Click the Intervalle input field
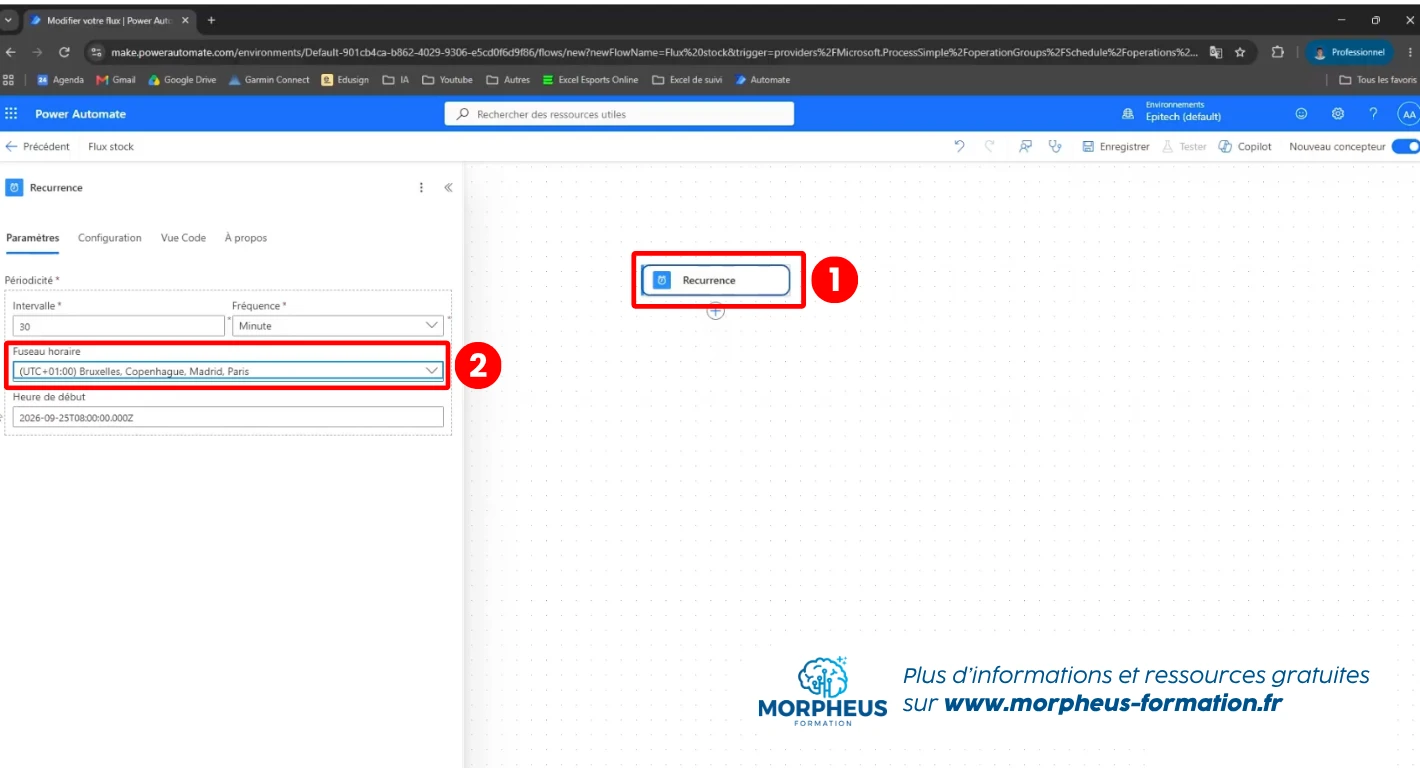1420x768 pixels. pyautogui.click(x=119, y=326)
